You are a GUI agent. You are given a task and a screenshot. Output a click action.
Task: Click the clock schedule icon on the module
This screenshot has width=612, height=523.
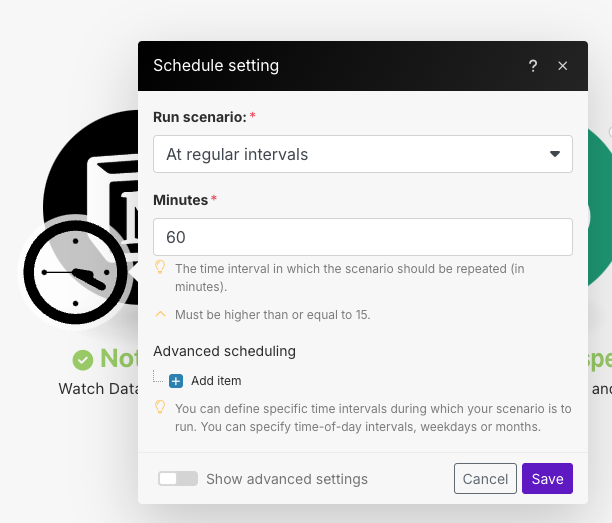[77, 271]
